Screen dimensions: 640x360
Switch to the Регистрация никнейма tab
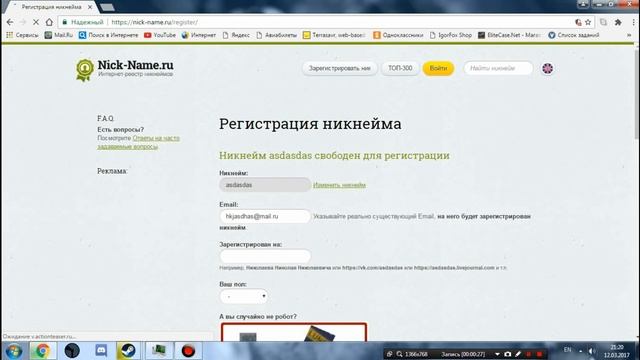(51, 7)
